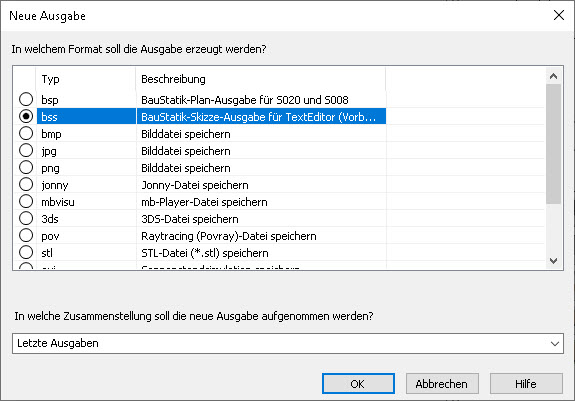
Task: Select the pov raytracing format
Action: (x=26, y=235)
